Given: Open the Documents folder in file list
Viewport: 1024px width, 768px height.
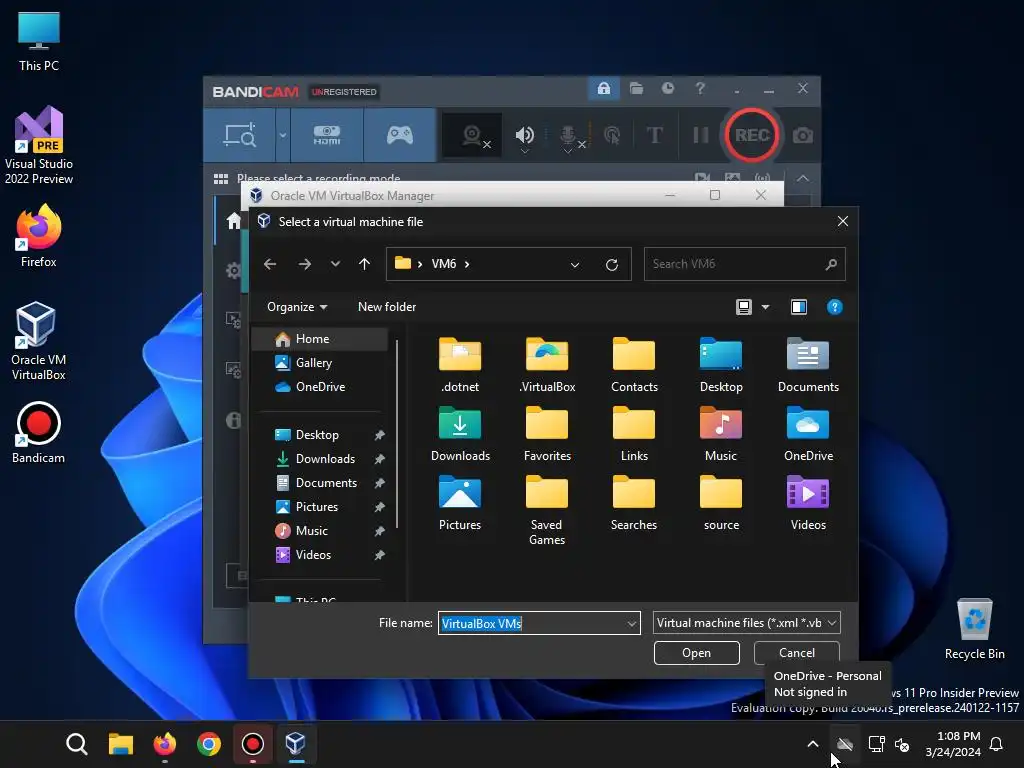Looking at the screenshot, I should pyautogui.click(x=808, y=364).
